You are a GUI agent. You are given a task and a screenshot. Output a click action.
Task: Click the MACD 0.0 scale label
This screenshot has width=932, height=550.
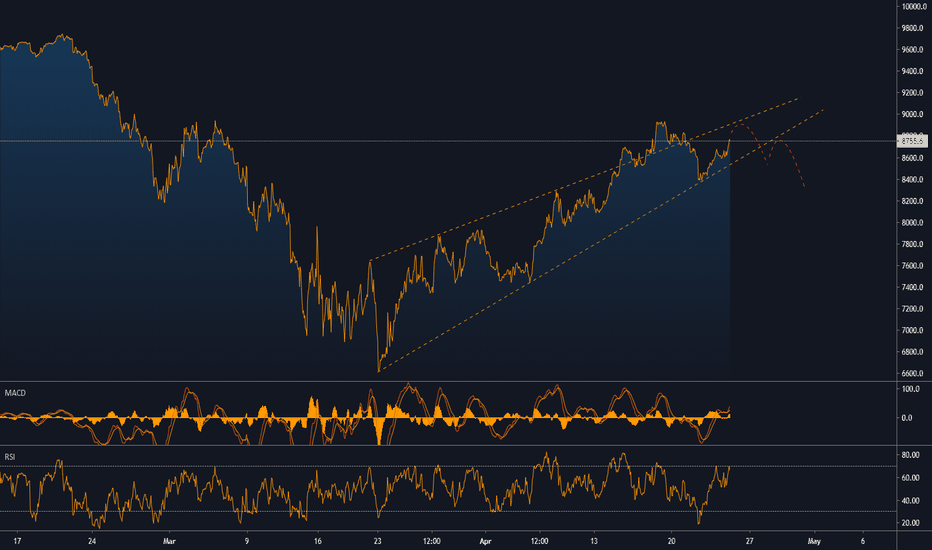pyautogui.click(x=907, y=418)
